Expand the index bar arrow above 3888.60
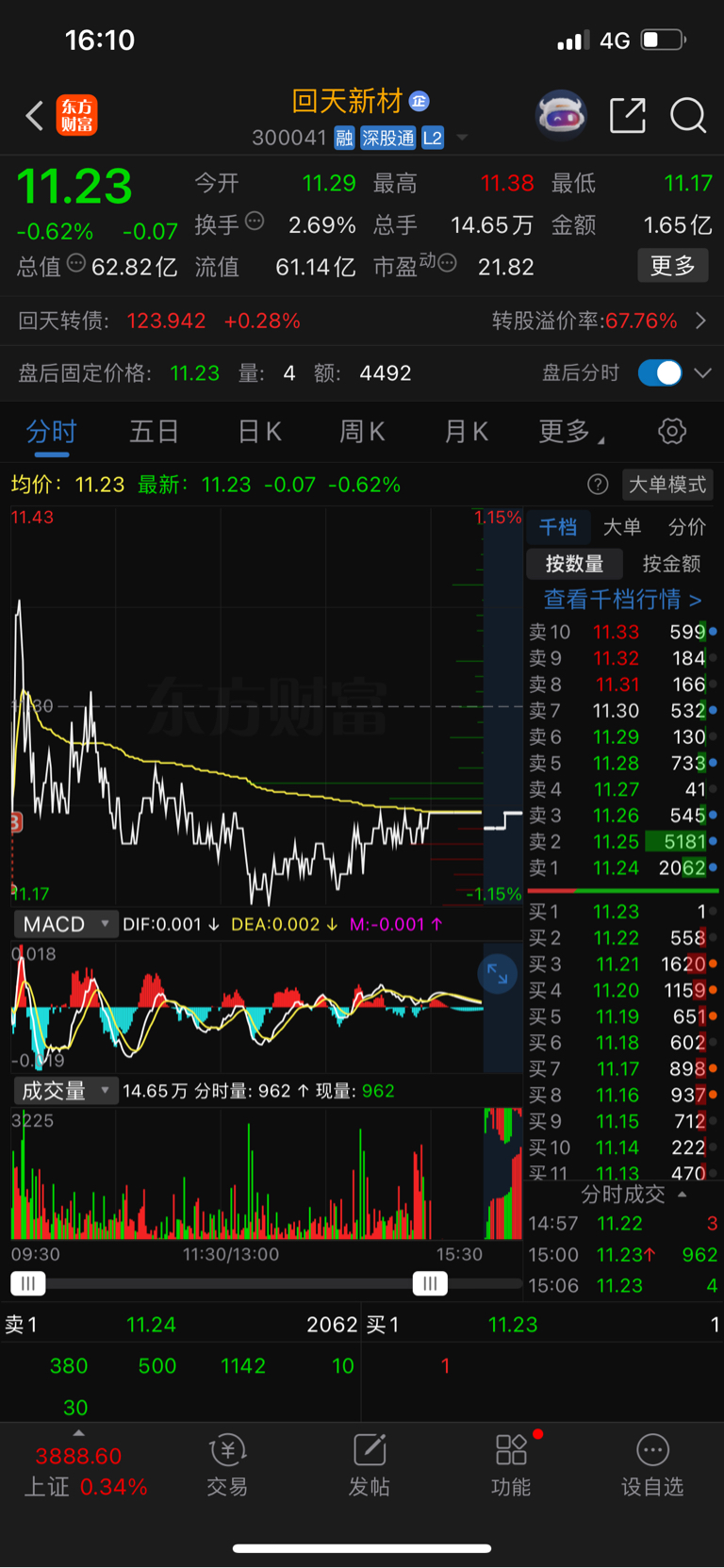This screenshot has height=1568, width=724. [x=78, y=1433]
